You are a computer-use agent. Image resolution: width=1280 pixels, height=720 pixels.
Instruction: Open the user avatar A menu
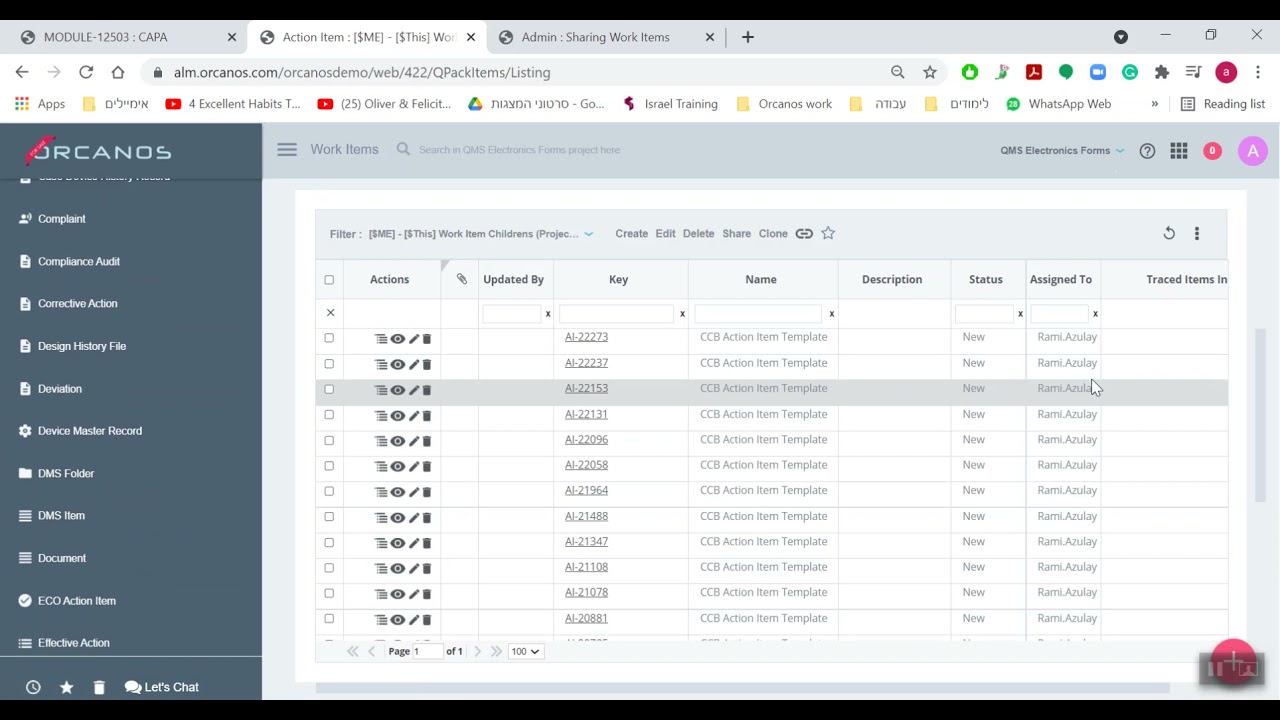[1253, 151]
